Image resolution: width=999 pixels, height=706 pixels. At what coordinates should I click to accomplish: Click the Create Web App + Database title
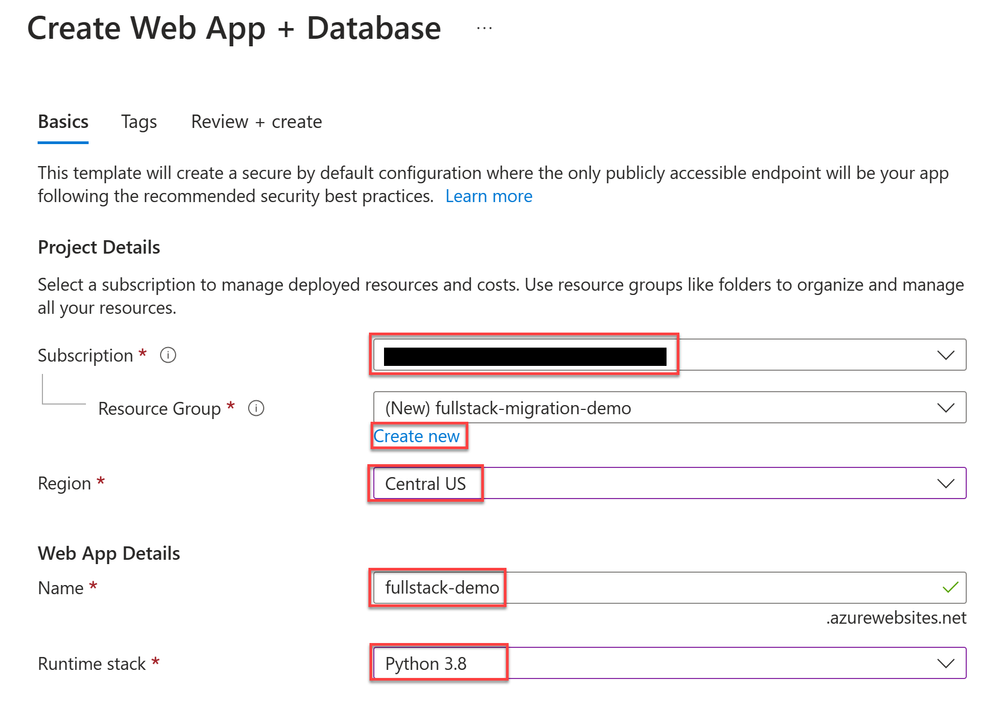(x=234, y=29)
